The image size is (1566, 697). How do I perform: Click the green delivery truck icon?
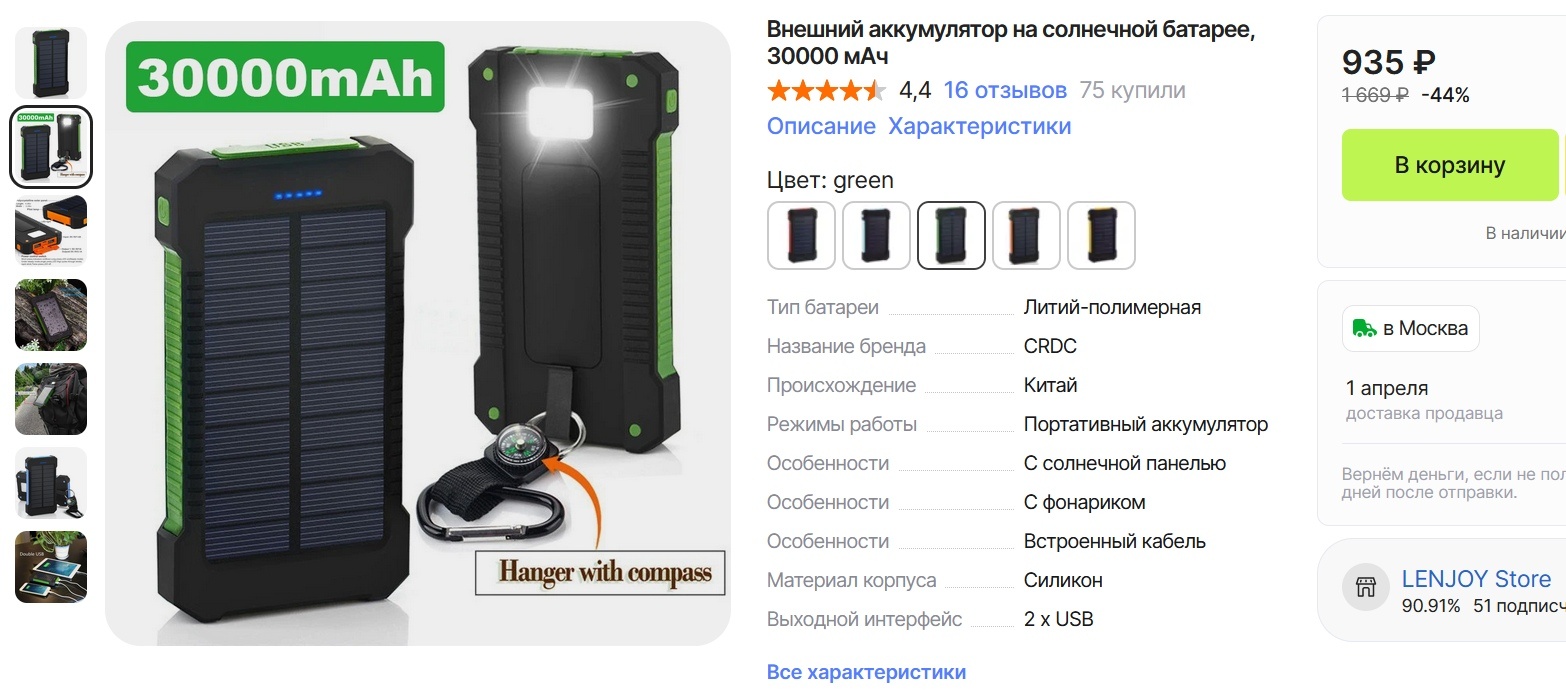click(1364, 328)
